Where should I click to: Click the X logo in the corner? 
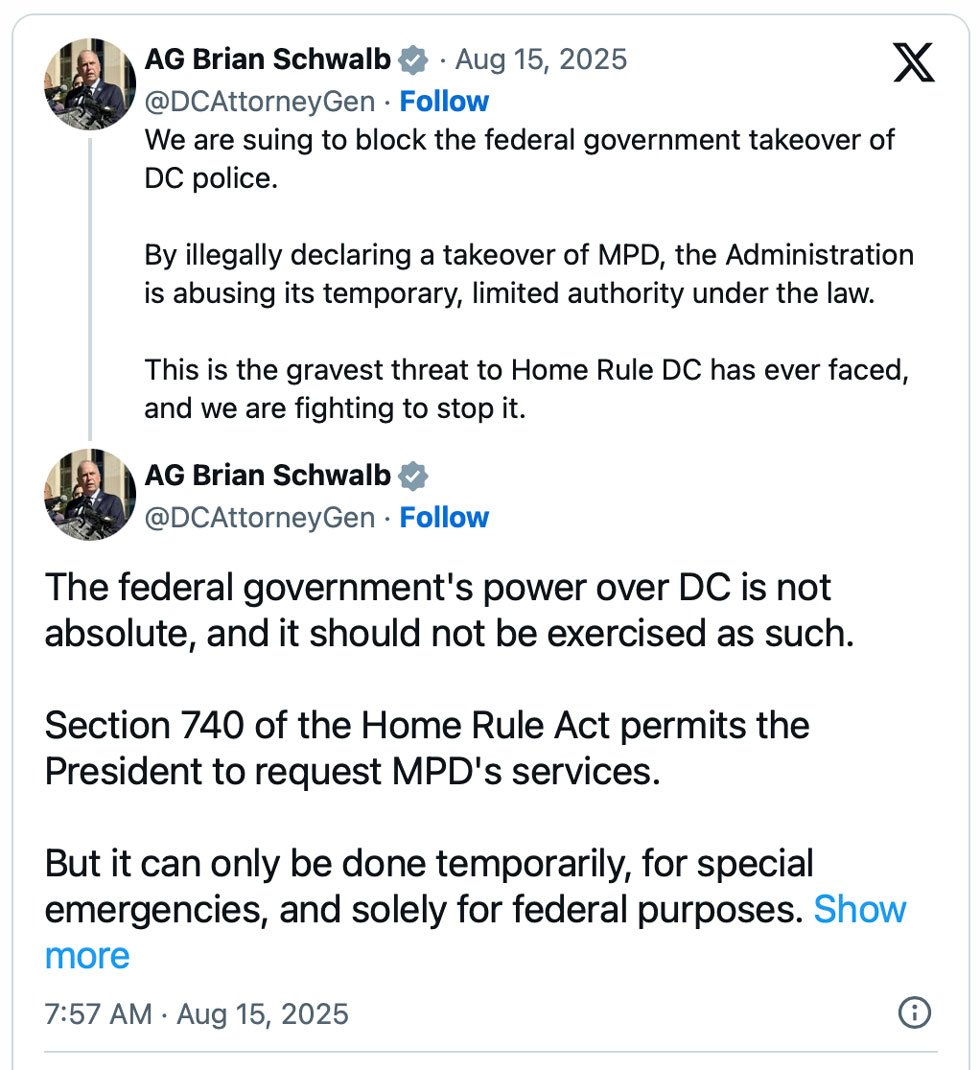point(912,63)
